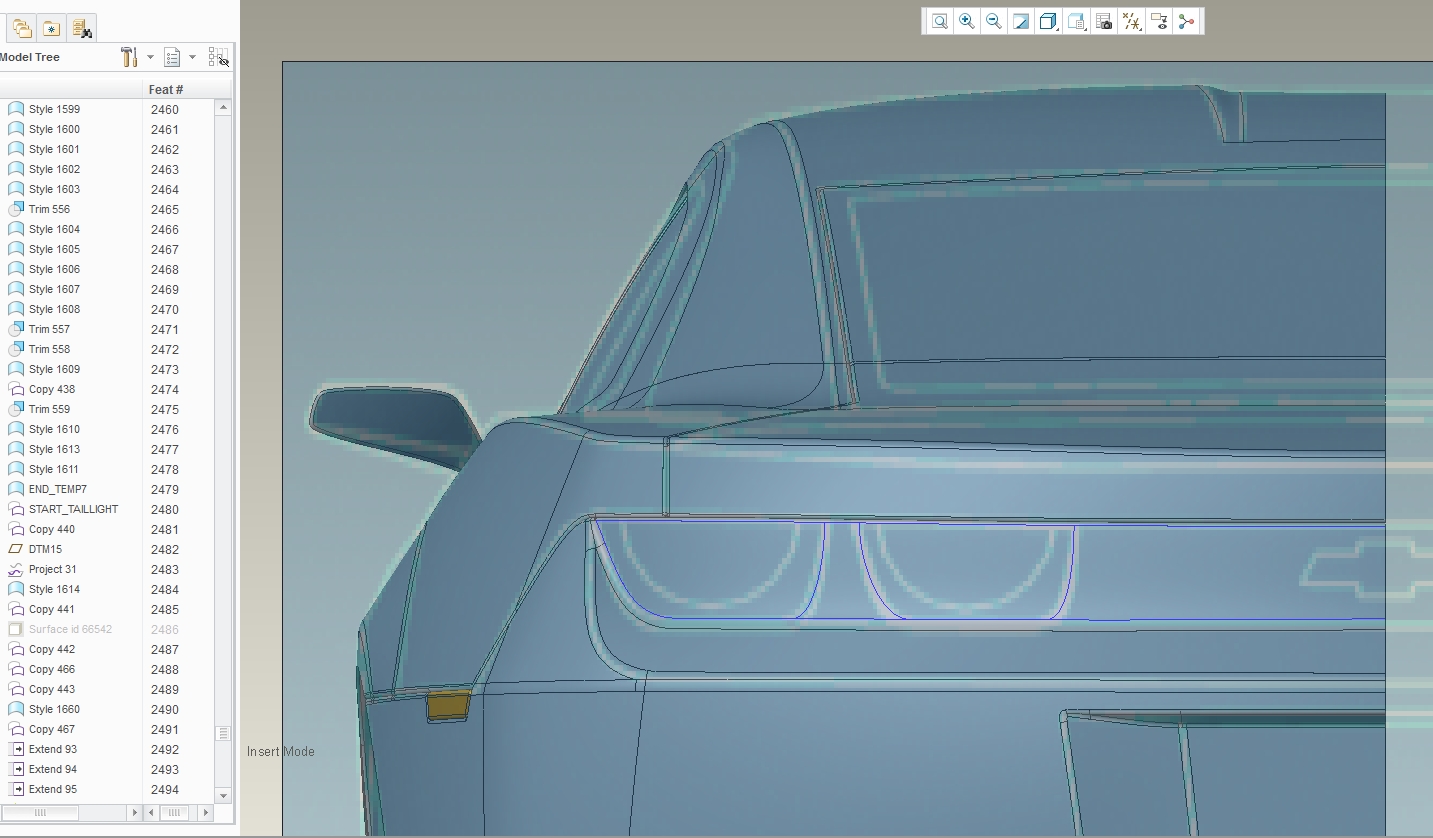Click the Style 1610 feature icon

16,429
